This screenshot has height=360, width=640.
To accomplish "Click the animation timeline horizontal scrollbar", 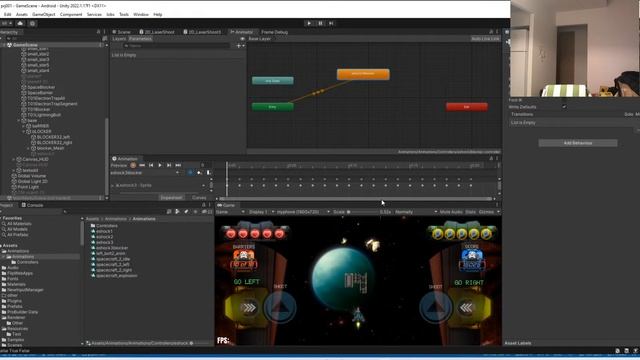I will pos(355,199).
